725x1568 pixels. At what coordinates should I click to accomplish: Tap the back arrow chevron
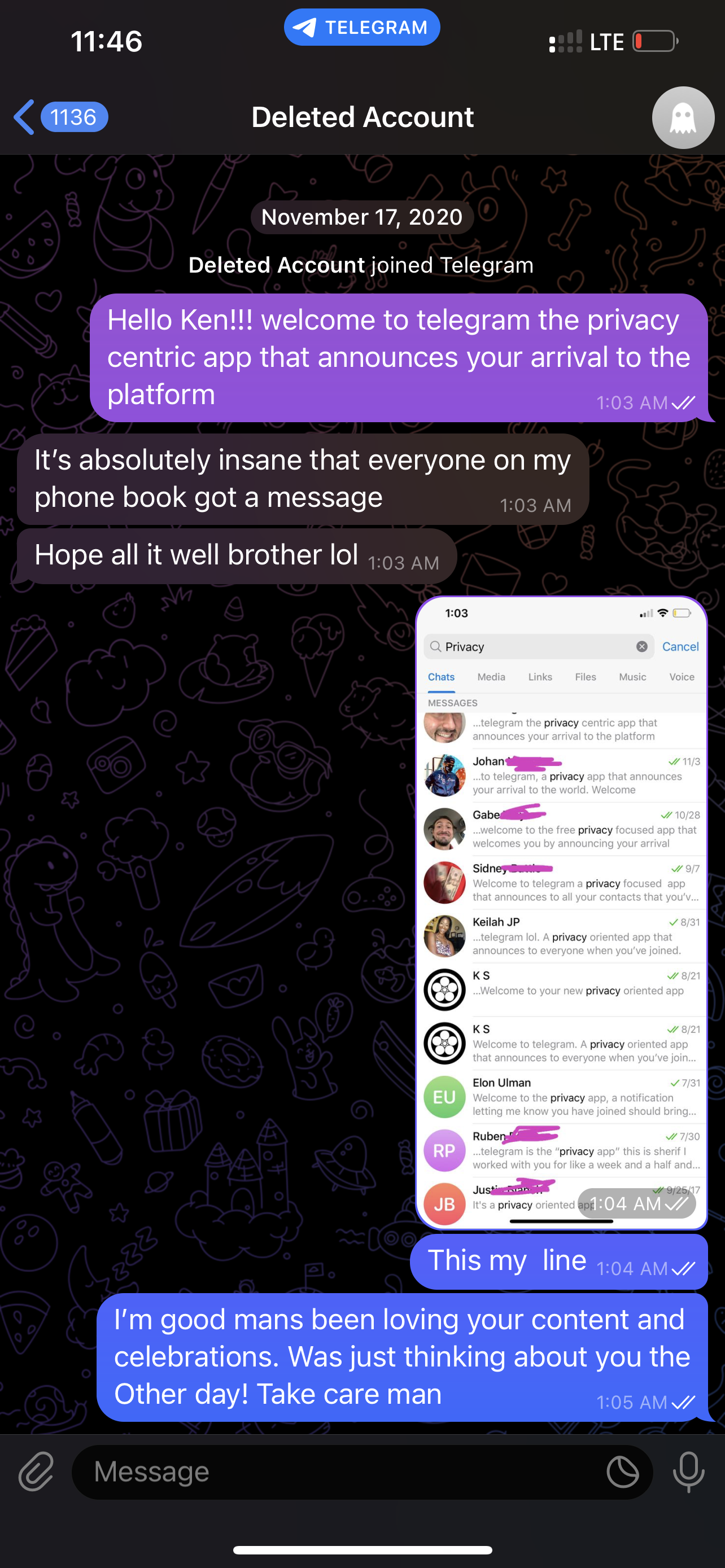(24, 117)
